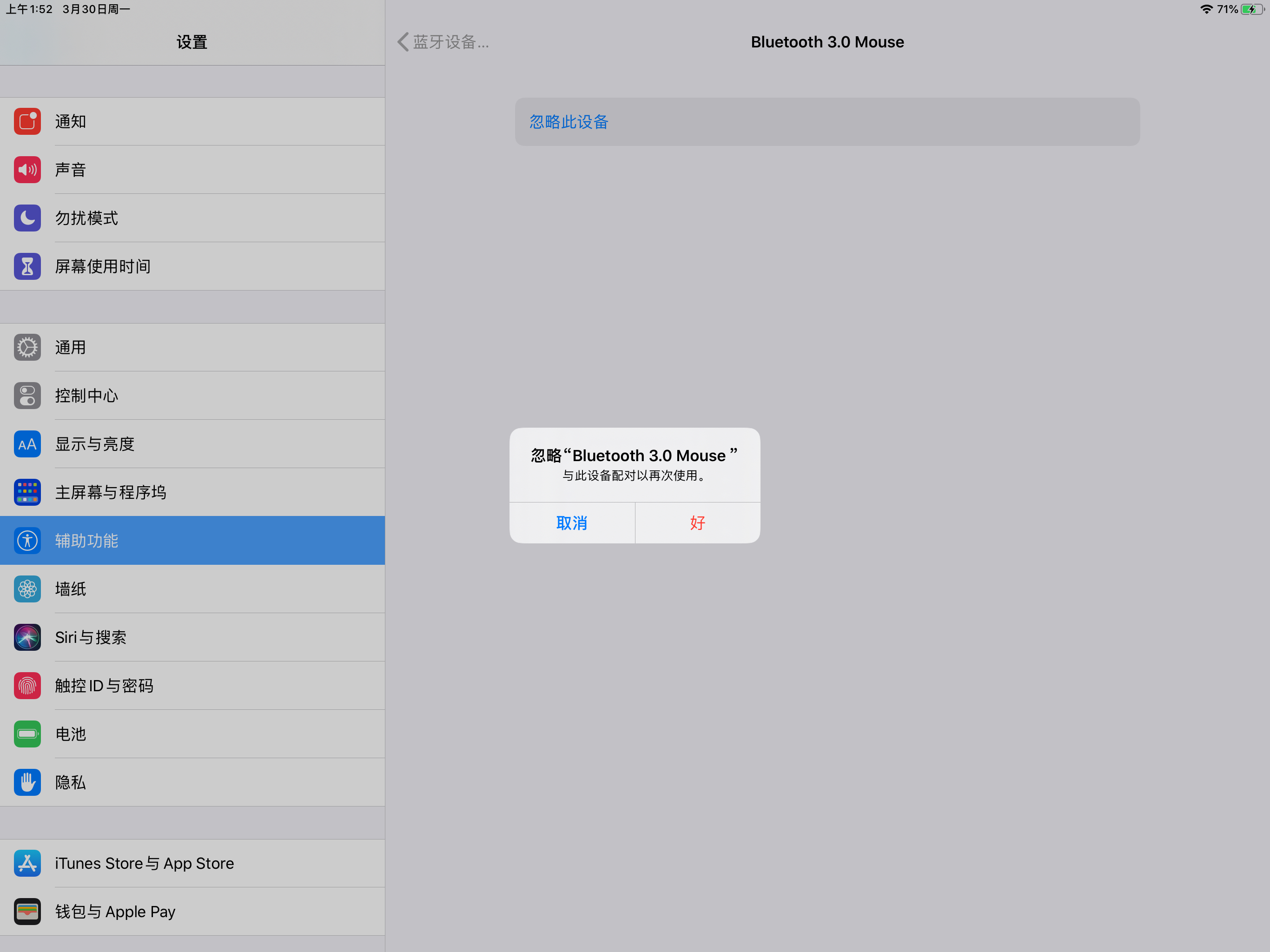Image resolution: width=1270 pixels, height=952 pixels.
Task: Open 隐私 settings
Action: [x=192, y=782]
